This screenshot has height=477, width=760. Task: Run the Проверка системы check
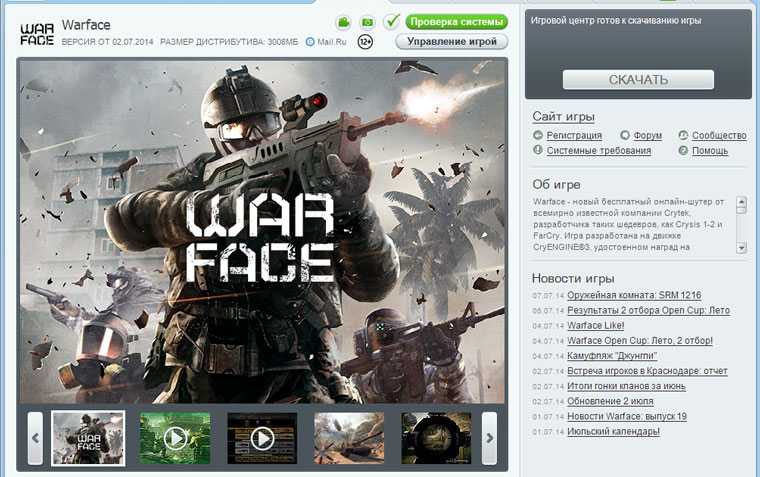coord(456,22)
